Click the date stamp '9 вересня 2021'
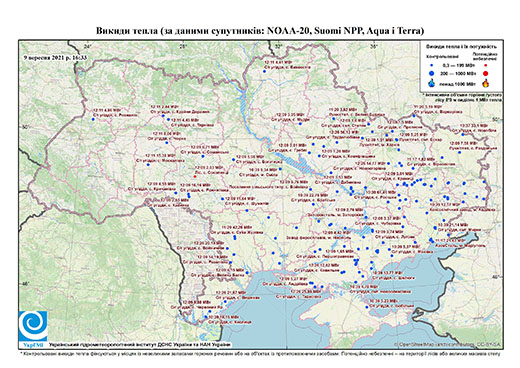This screenshot has height=368, width=520. [x=55, y=57]
